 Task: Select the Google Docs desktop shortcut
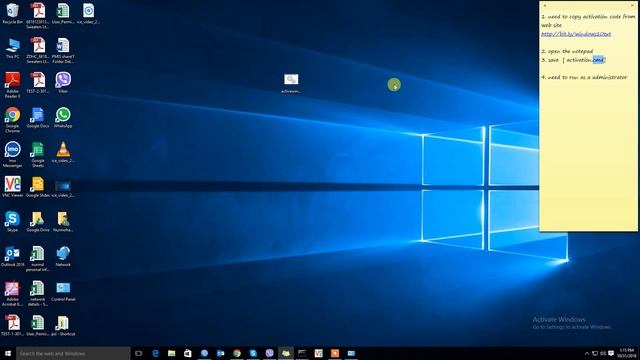pos(38,118)
